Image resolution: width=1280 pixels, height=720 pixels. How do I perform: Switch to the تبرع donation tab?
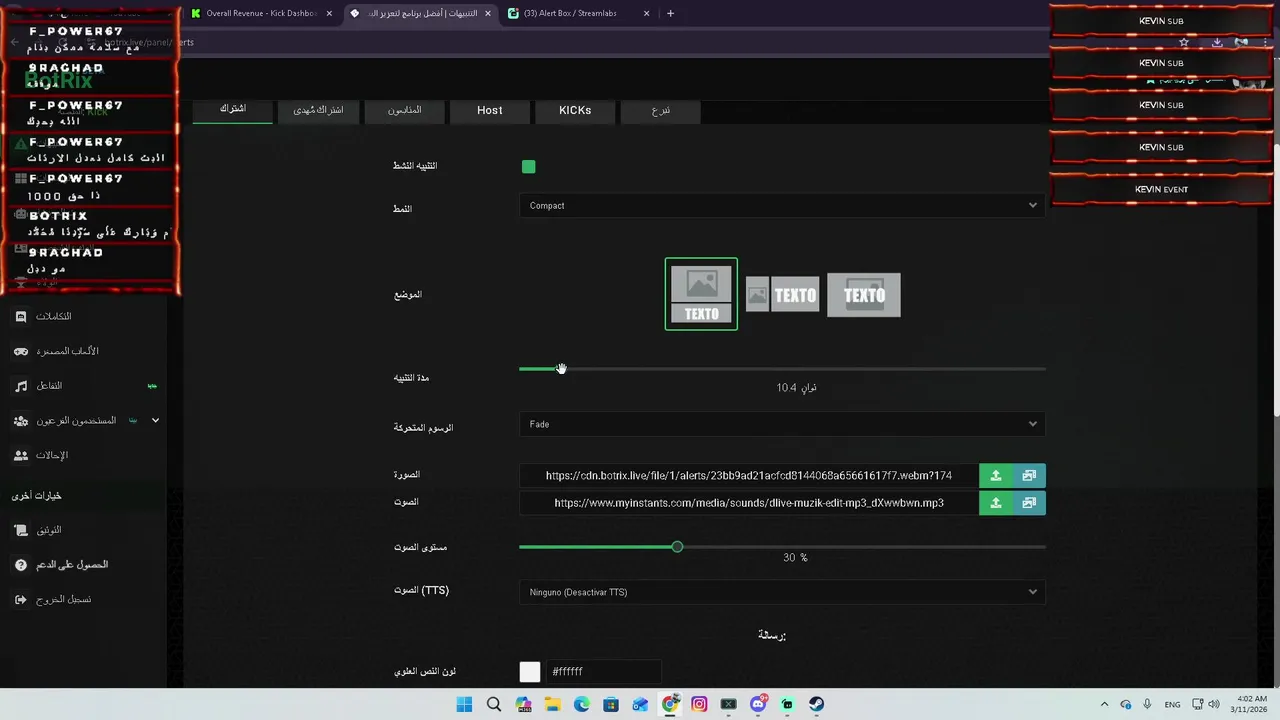[660, 110]
